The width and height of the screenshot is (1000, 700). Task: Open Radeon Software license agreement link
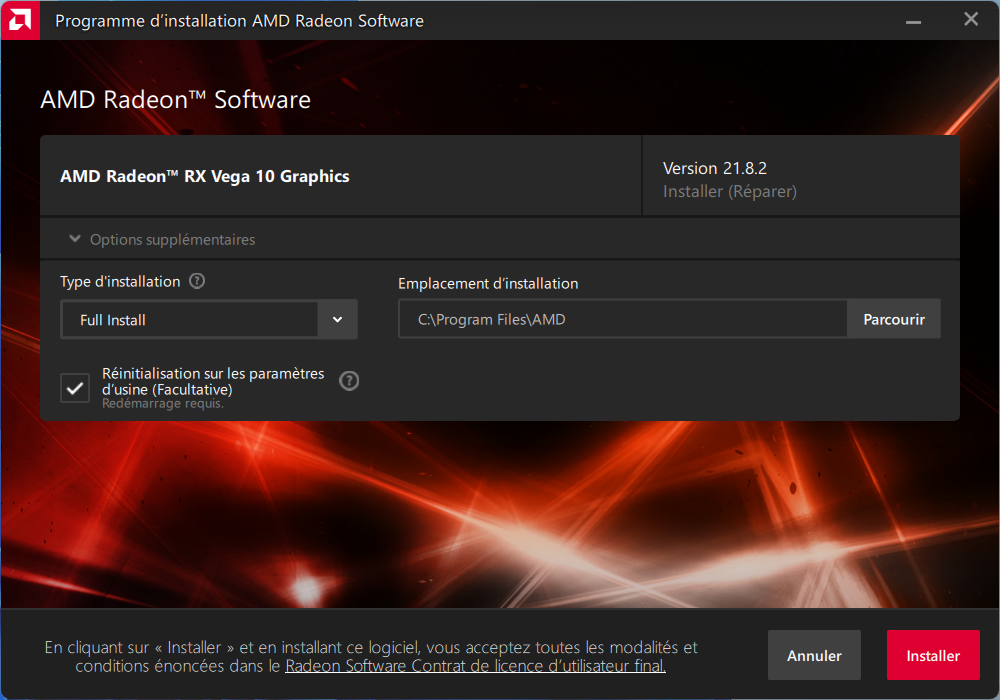(475, 666)
